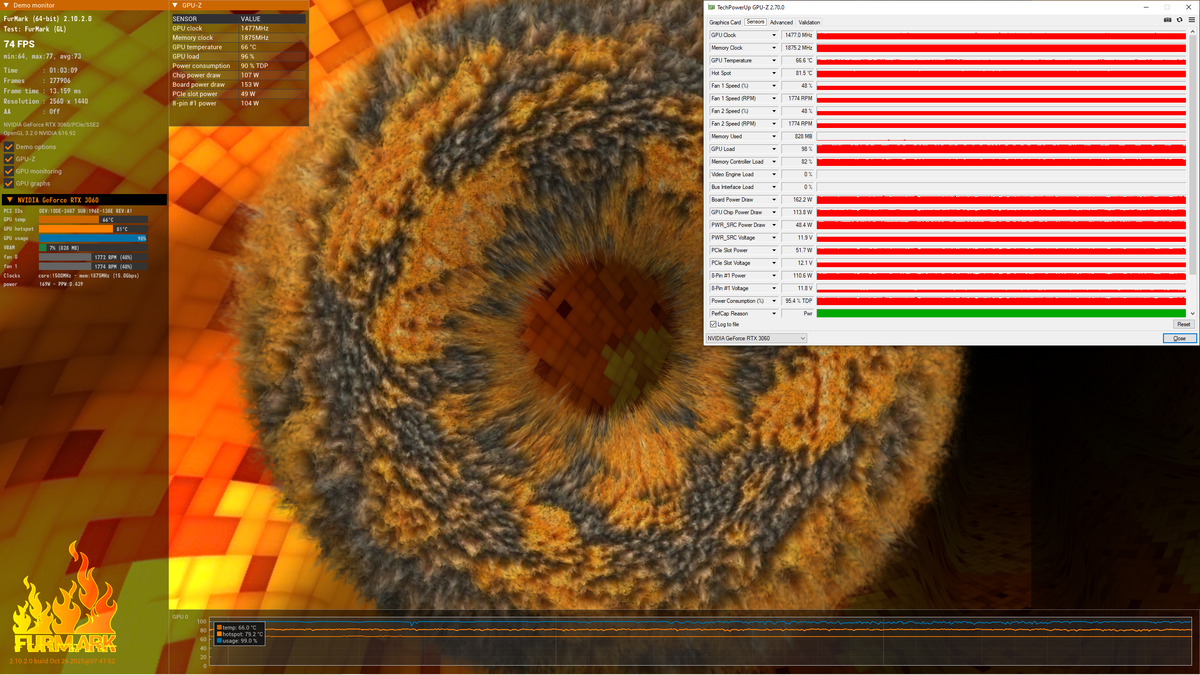This screenshot has width=1200, height=675.
Task: Click the green PerfCap Reason graph bar
Action: tap(1002, 314)
